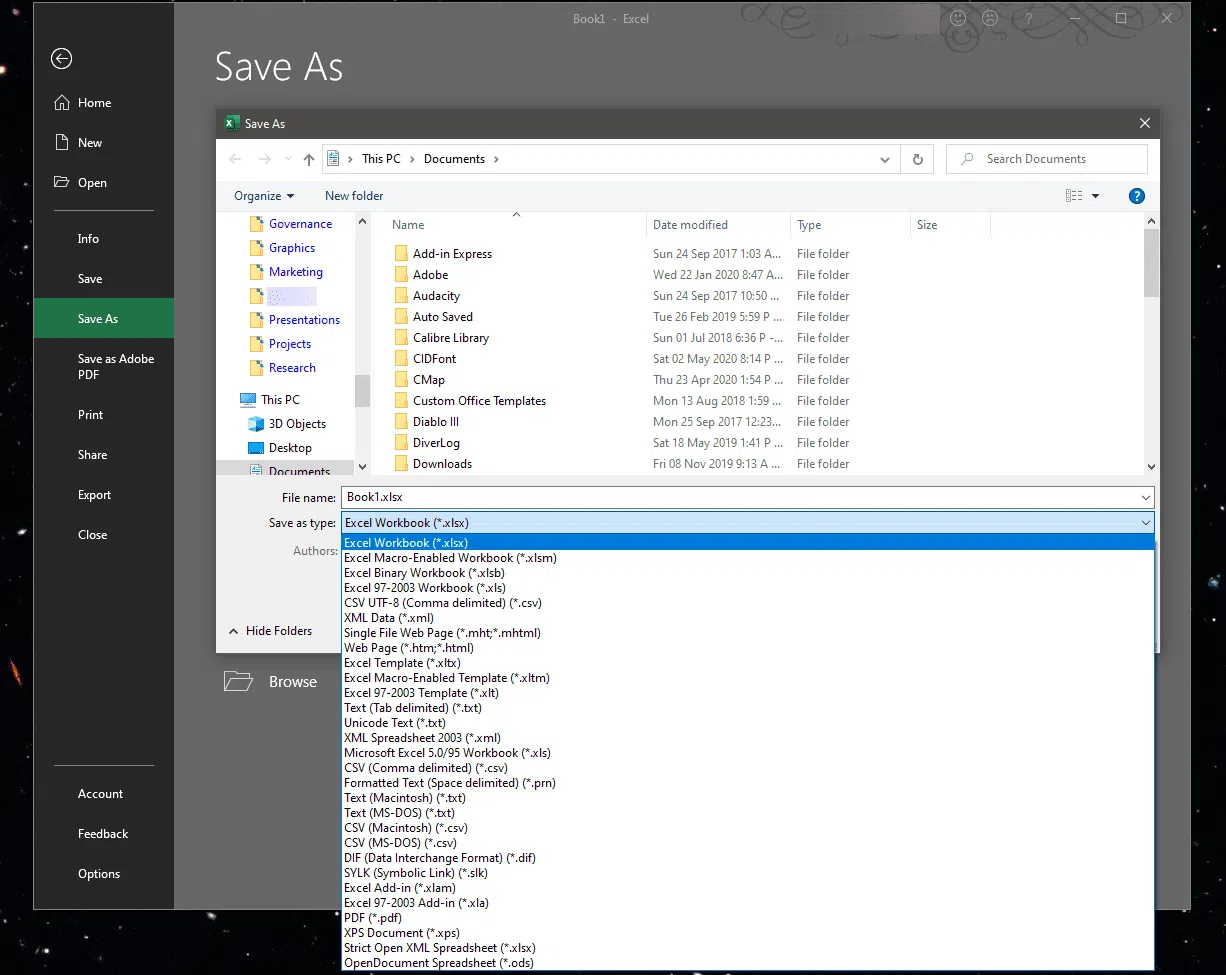Select the 3D Objects tree item
The width and height of the screenshot is (1226, 975).
tap(297, 424)
